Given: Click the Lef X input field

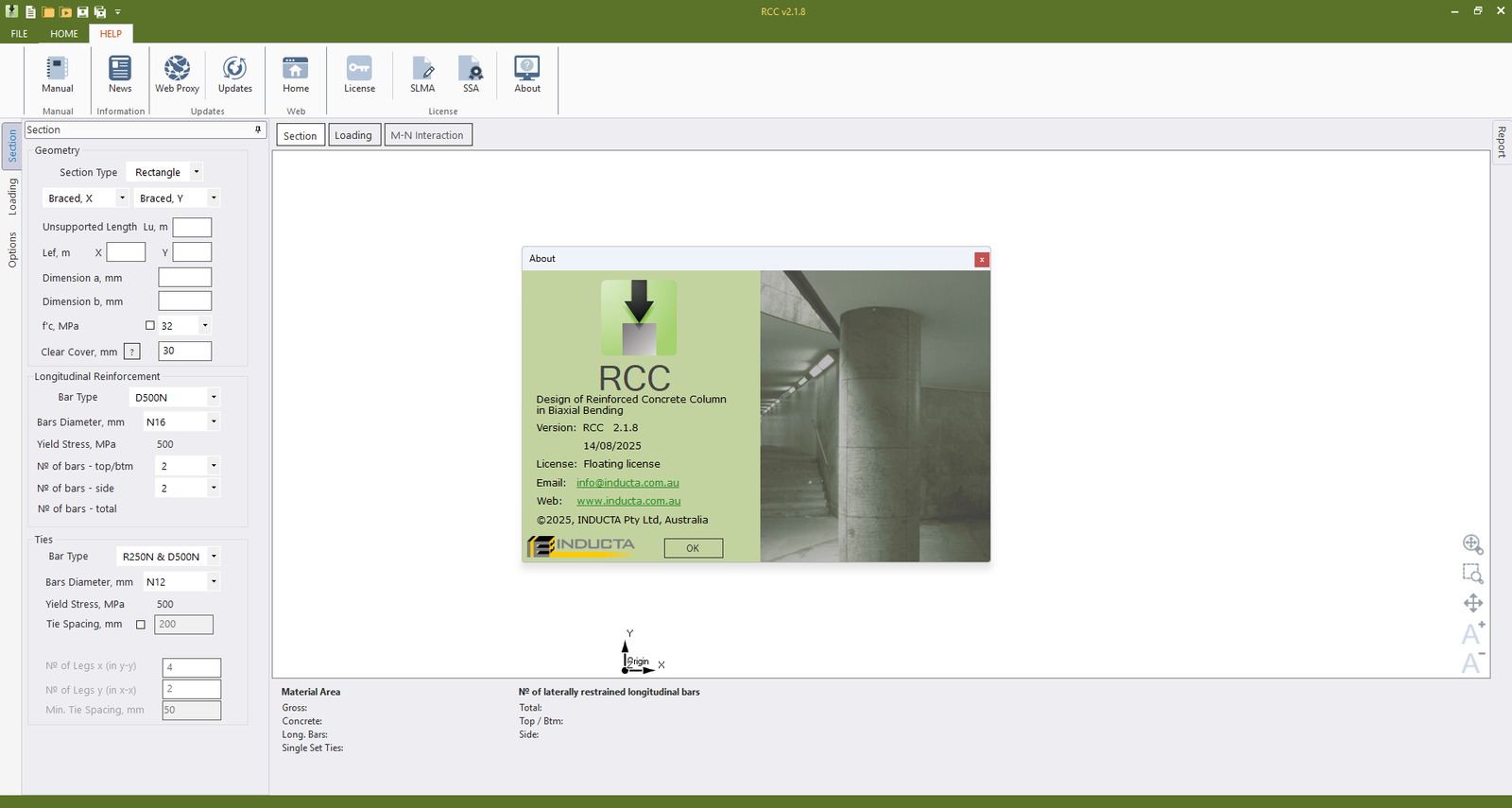Looking at the screenshot, I should pyautogui.click(x=126, y=252).
